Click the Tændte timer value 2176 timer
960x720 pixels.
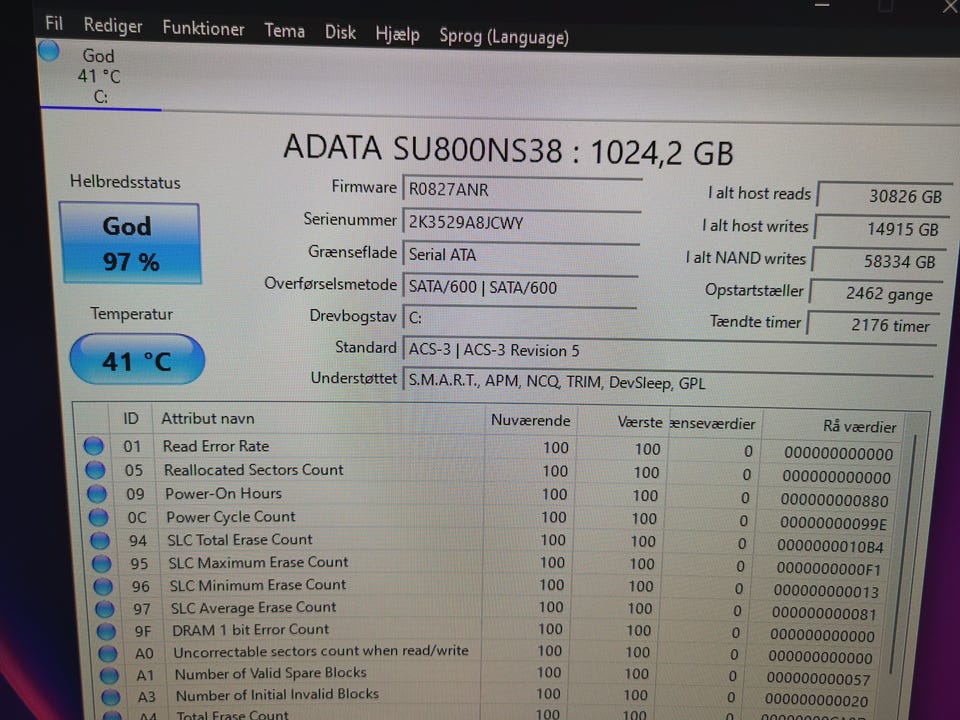[x=872, y=325]
